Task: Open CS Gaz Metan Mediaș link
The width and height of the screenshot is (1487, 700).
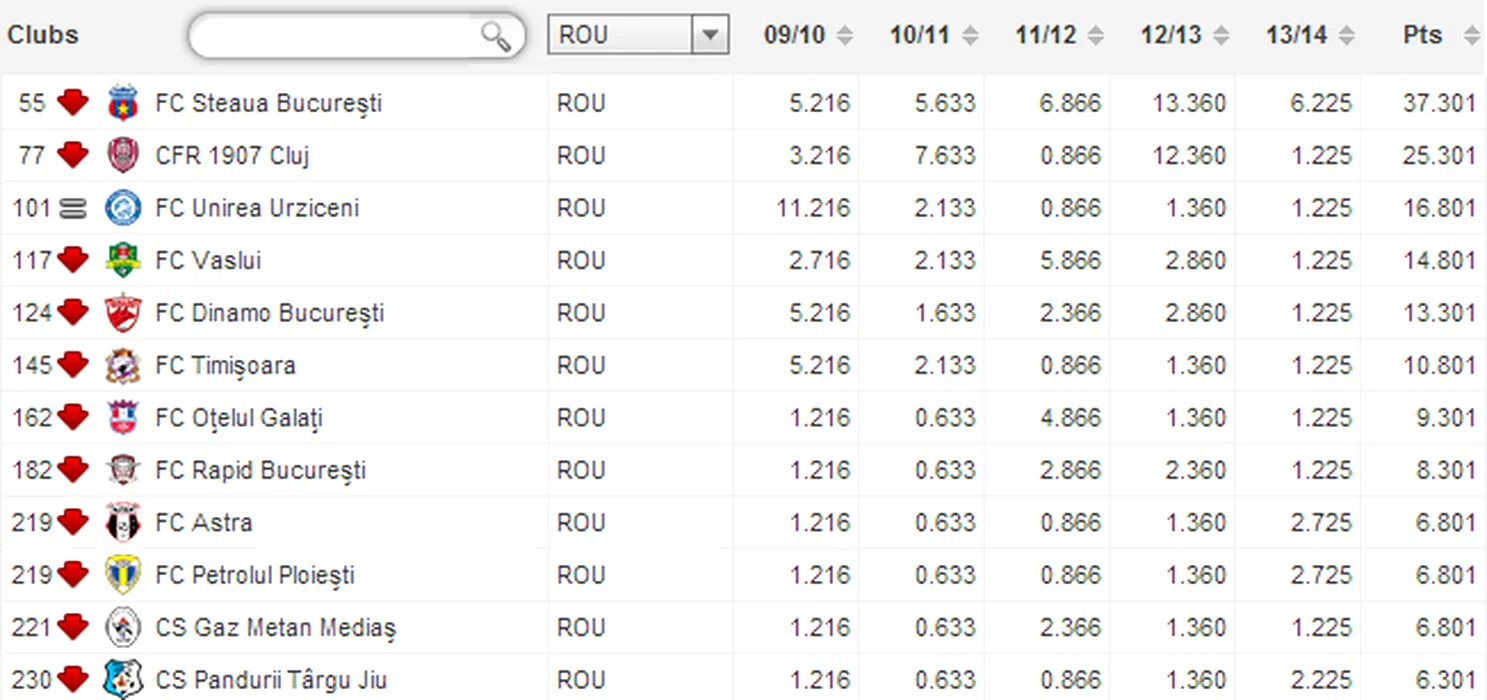Action: tap(275, 628)
